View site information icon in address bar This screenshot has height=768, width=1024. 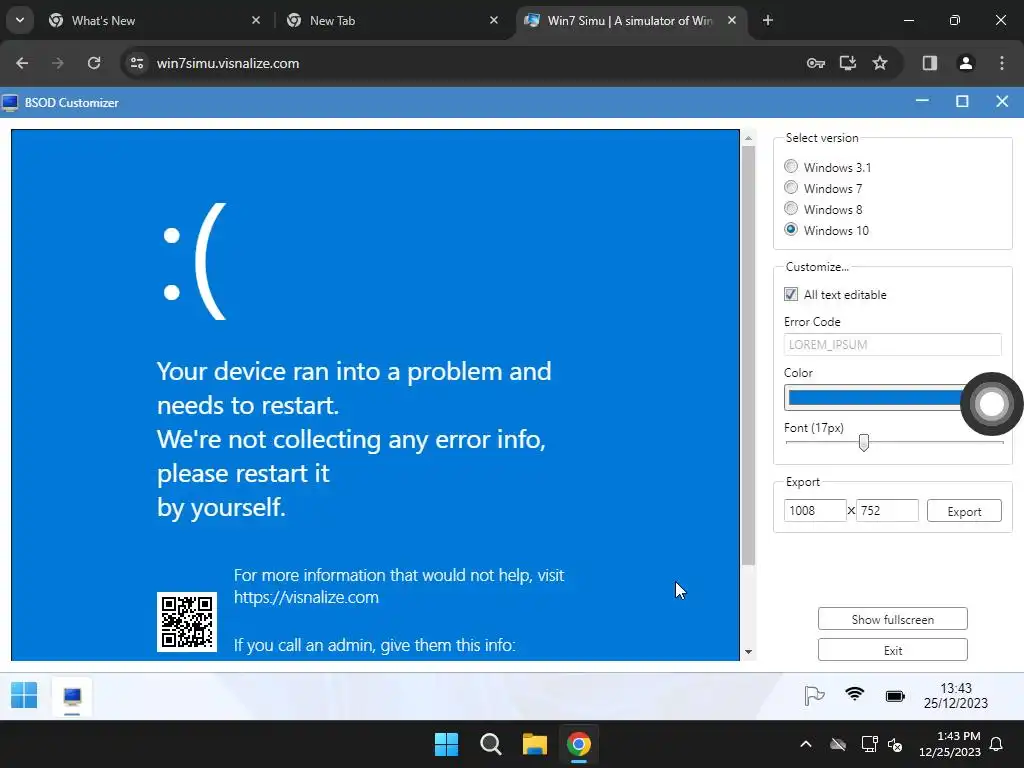(136, 63)
